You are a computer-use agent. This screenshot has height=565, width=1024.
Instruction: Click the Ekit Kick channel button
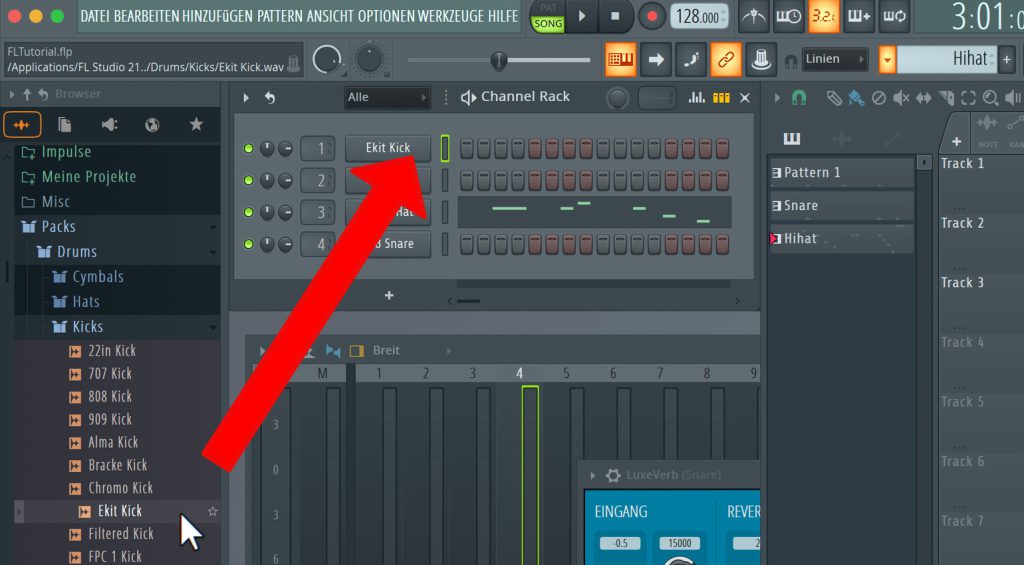(x=388, y=148)
